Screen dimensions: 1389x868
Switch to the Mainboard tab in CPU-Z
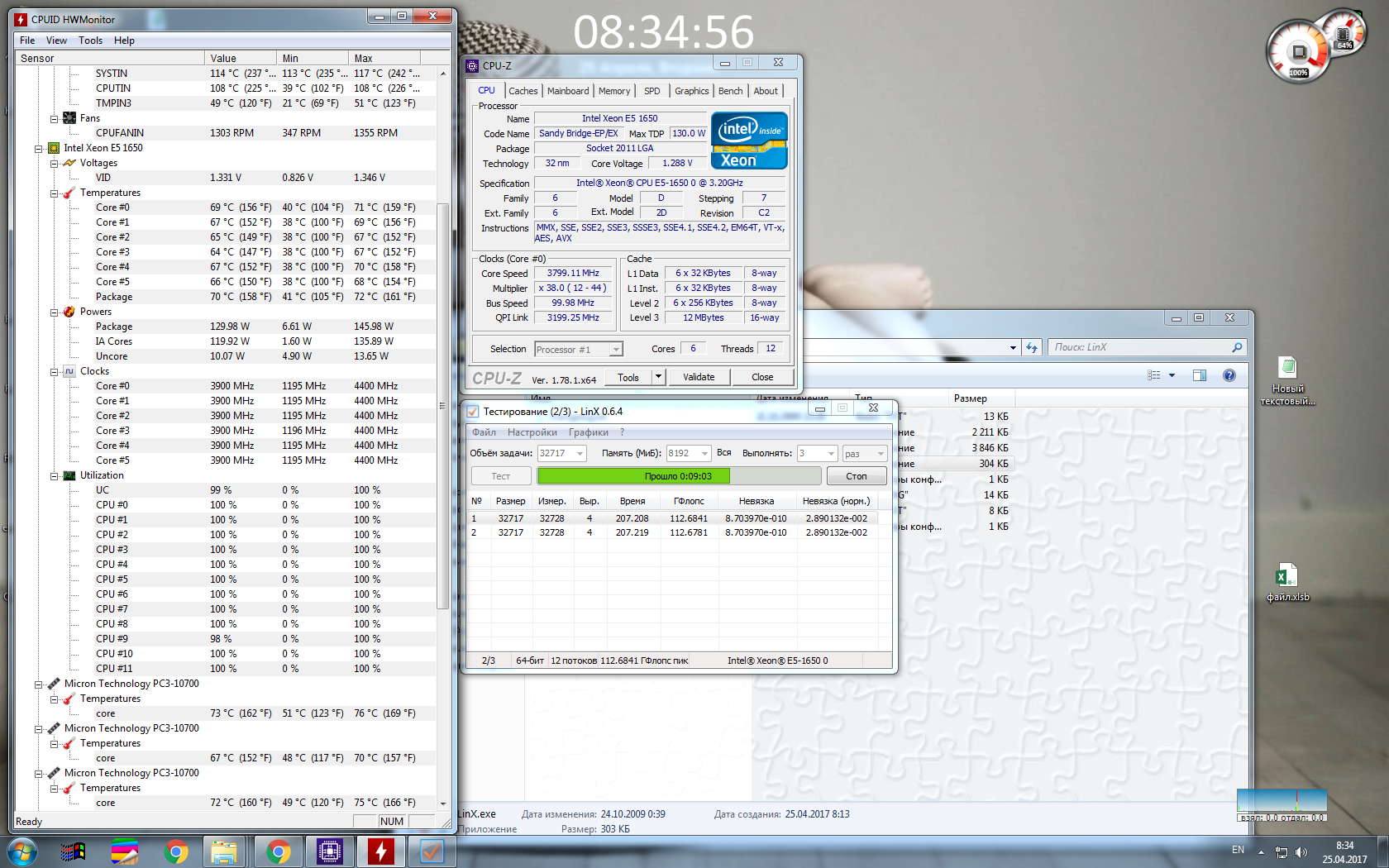pyautogui.click(x=568, y=91)
